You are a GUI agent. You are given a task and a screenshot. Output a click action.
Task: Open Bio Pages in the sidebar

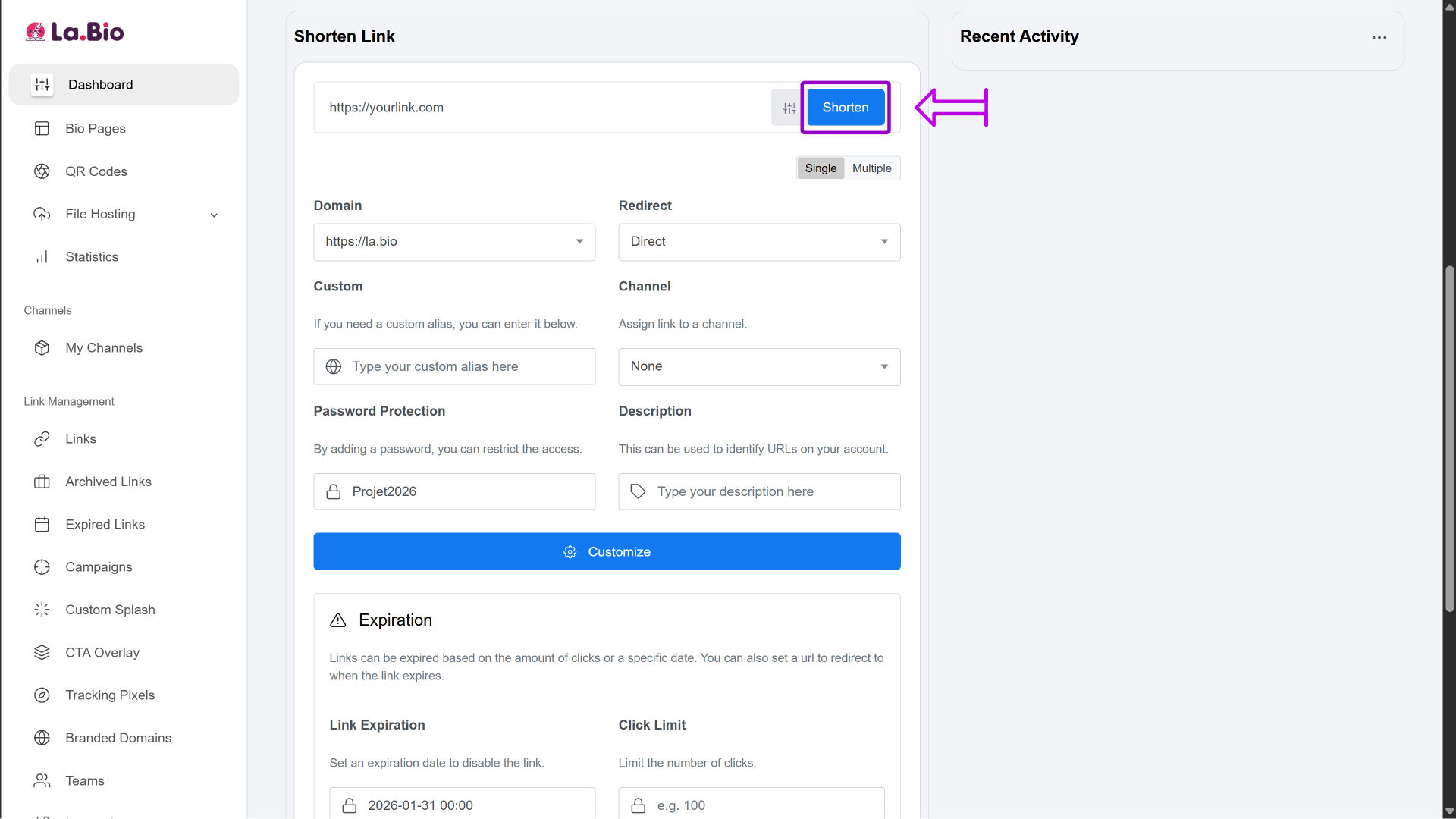[95, 129]
